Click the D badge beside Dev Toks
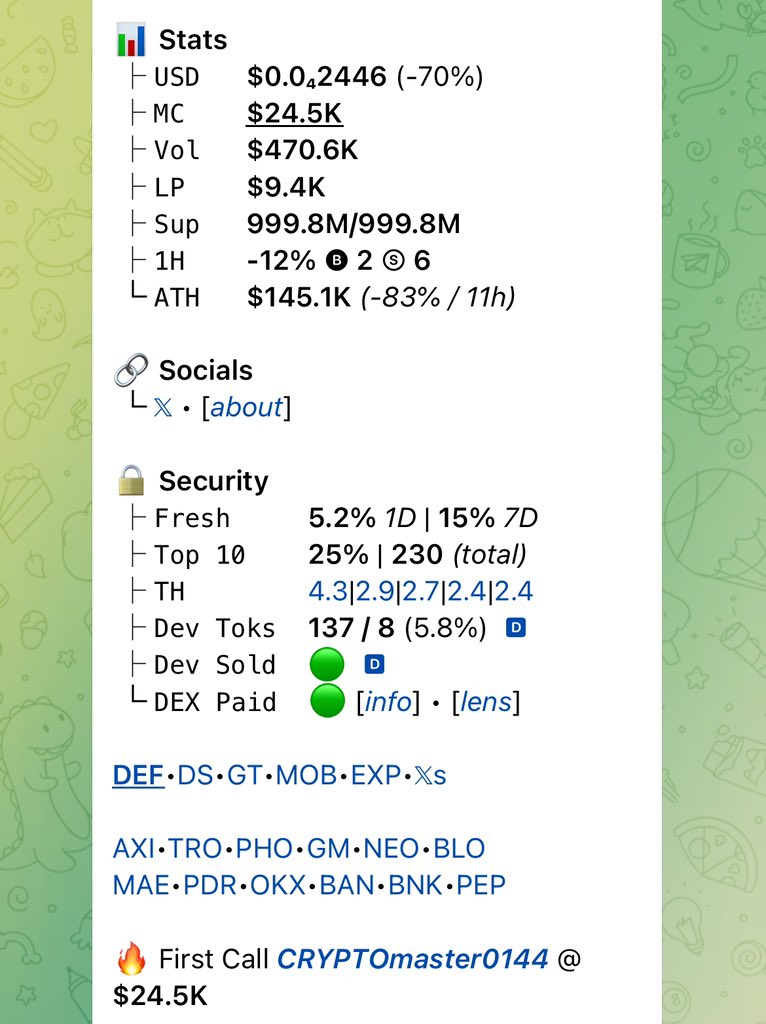The image size is (766, 1024). (516, 628)
